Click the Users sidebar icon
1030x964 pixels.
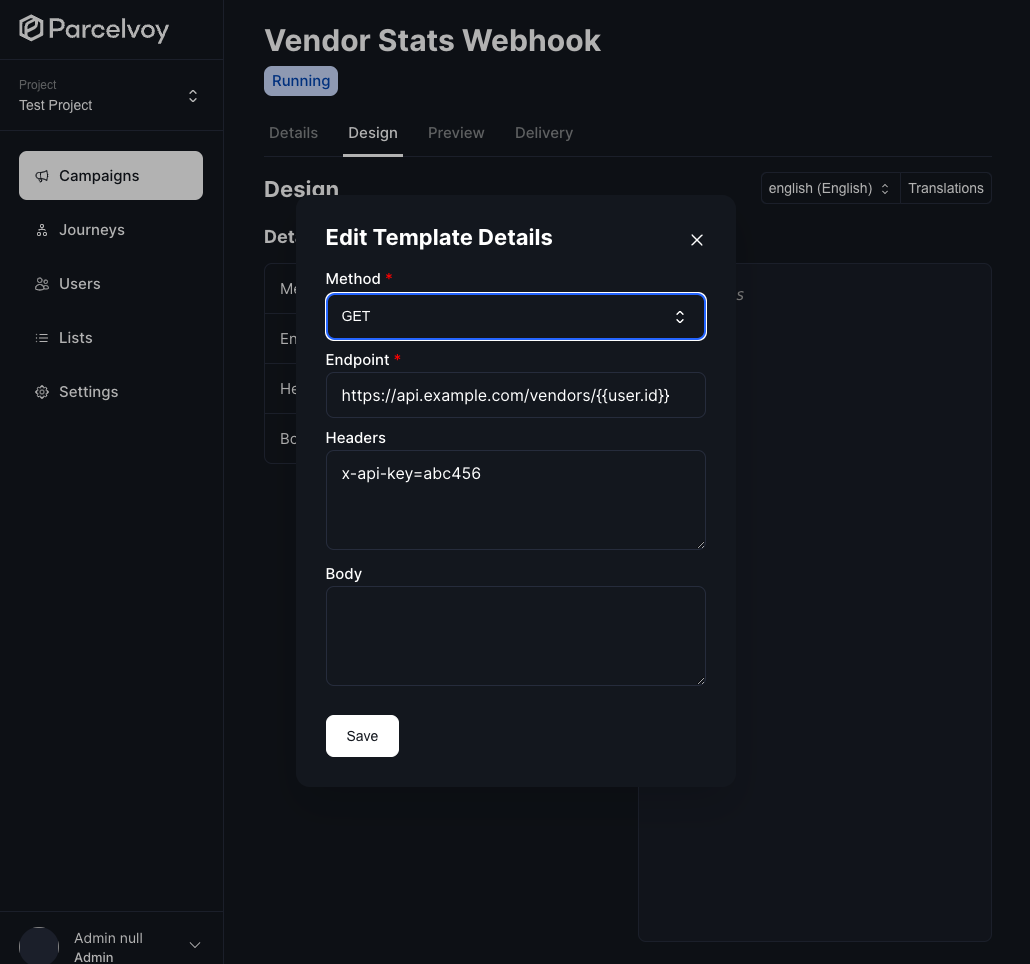42,284
